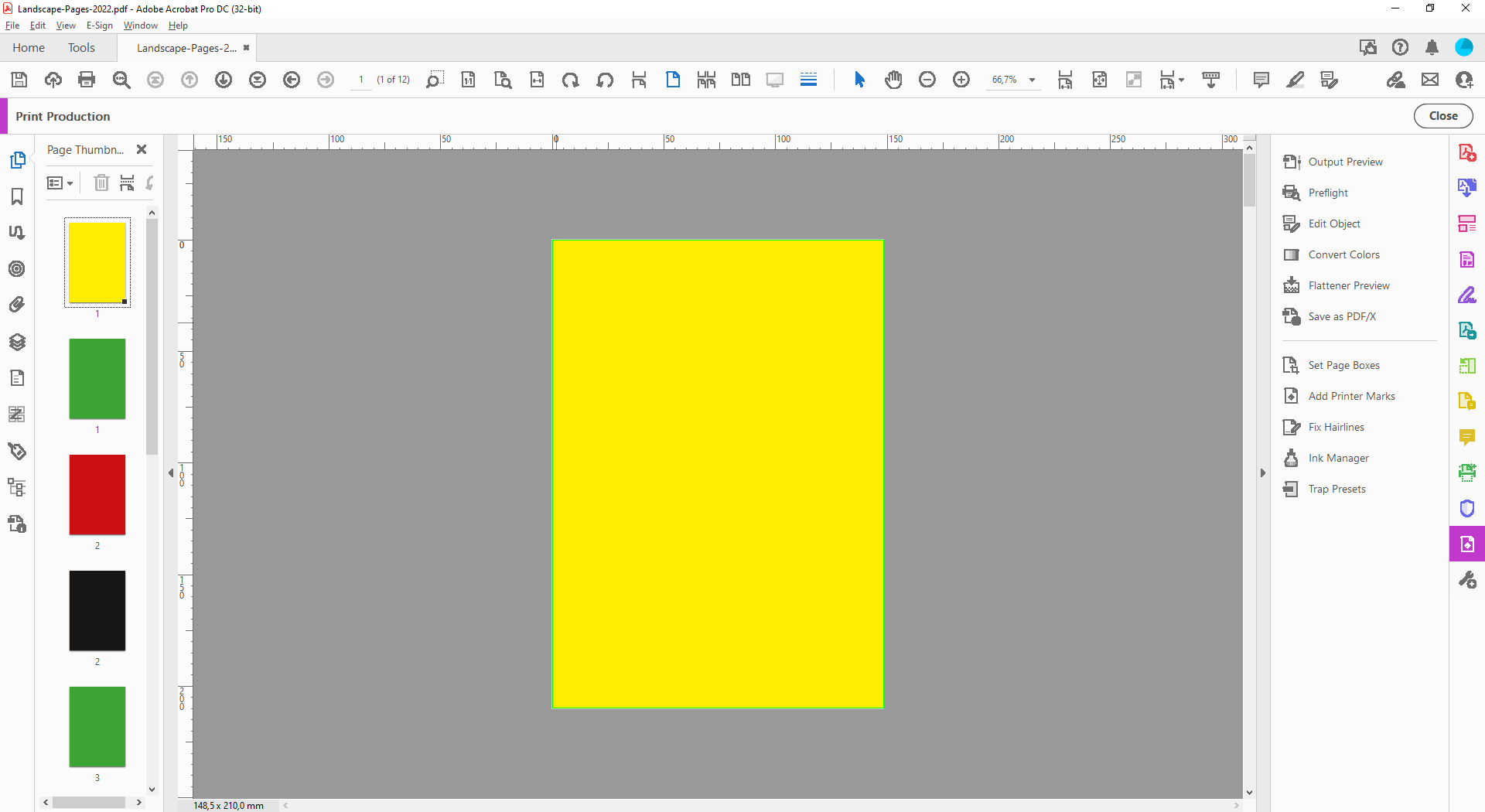Image resolution: width=1485 pixels, height=812 pixels.
Task: Select the Hand tool in the toolbar
Action: [893, 79]
